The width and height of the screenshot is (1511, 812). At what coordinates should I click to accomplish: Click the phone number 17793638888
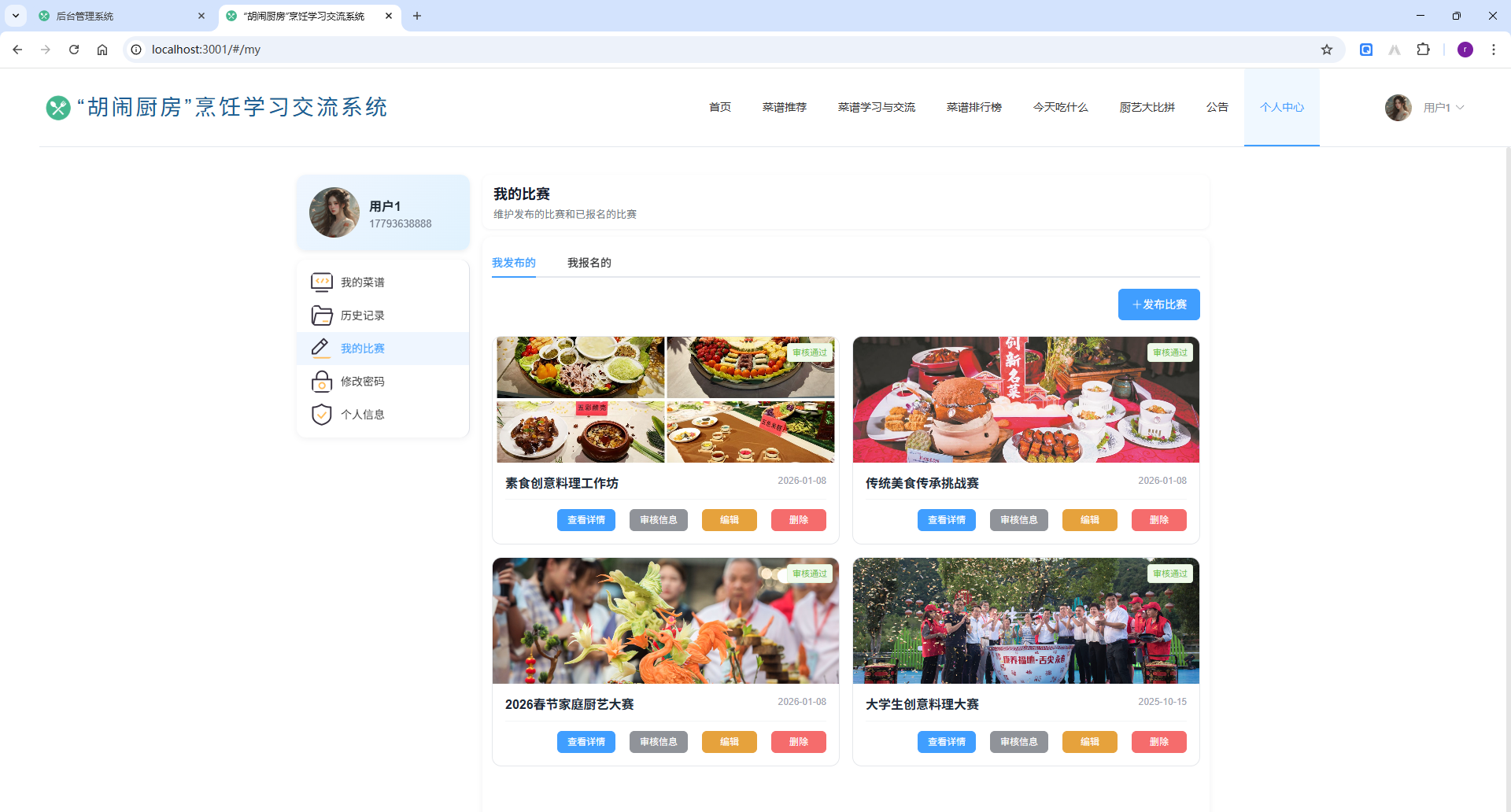point(401,223)
